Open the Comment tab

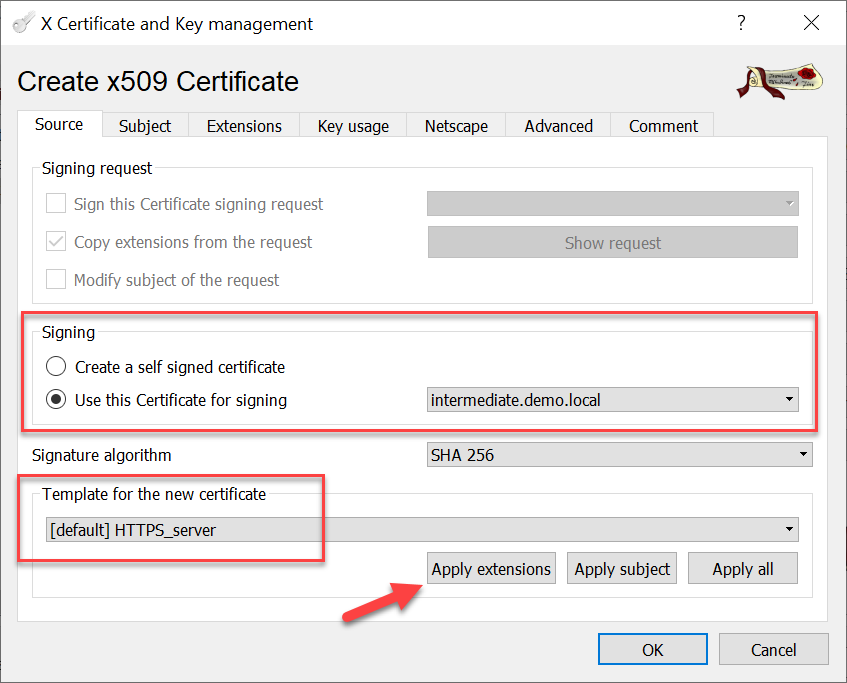[663, 126]
